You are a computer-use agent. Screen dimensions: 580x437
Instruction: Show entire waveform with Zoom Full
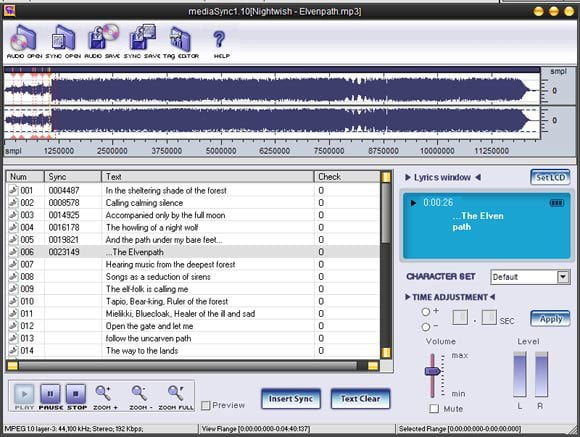176,397
